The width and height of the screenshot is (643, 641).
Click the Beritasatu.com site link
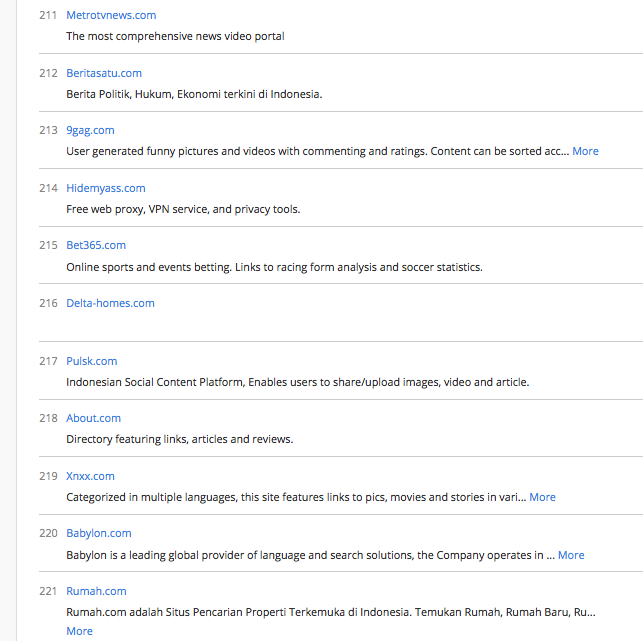pos(104,73)
